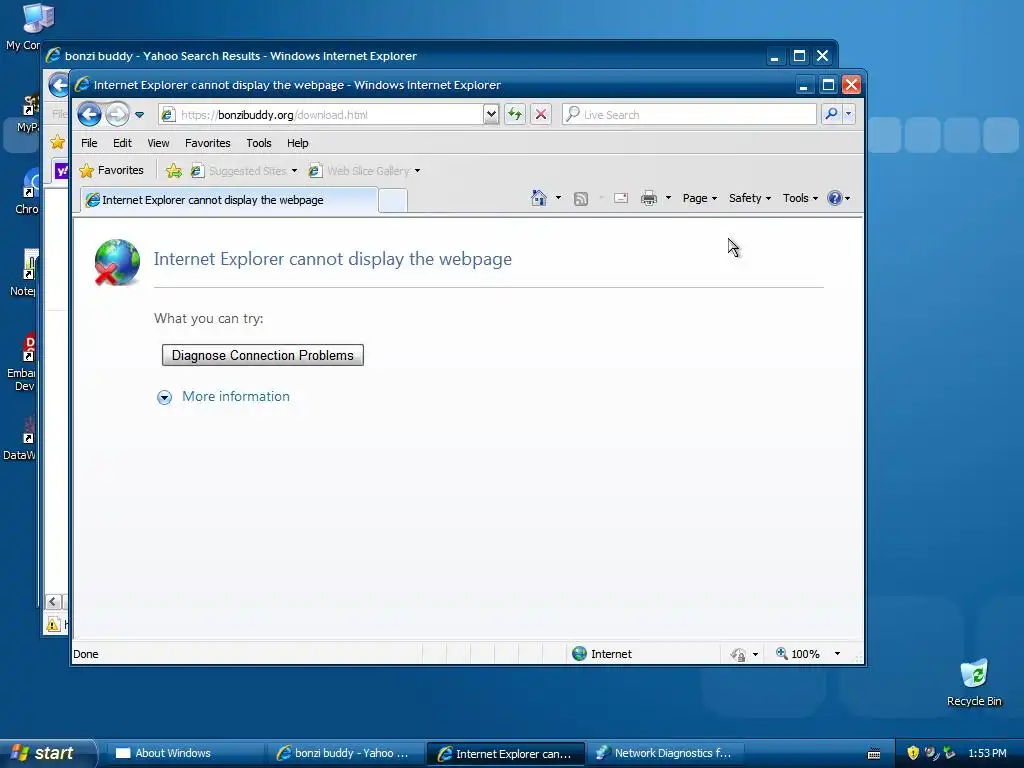Click the blue Help question mark icon
Image resolution: width=1024 pixels, height=768 pixels.
click(835, 198)
